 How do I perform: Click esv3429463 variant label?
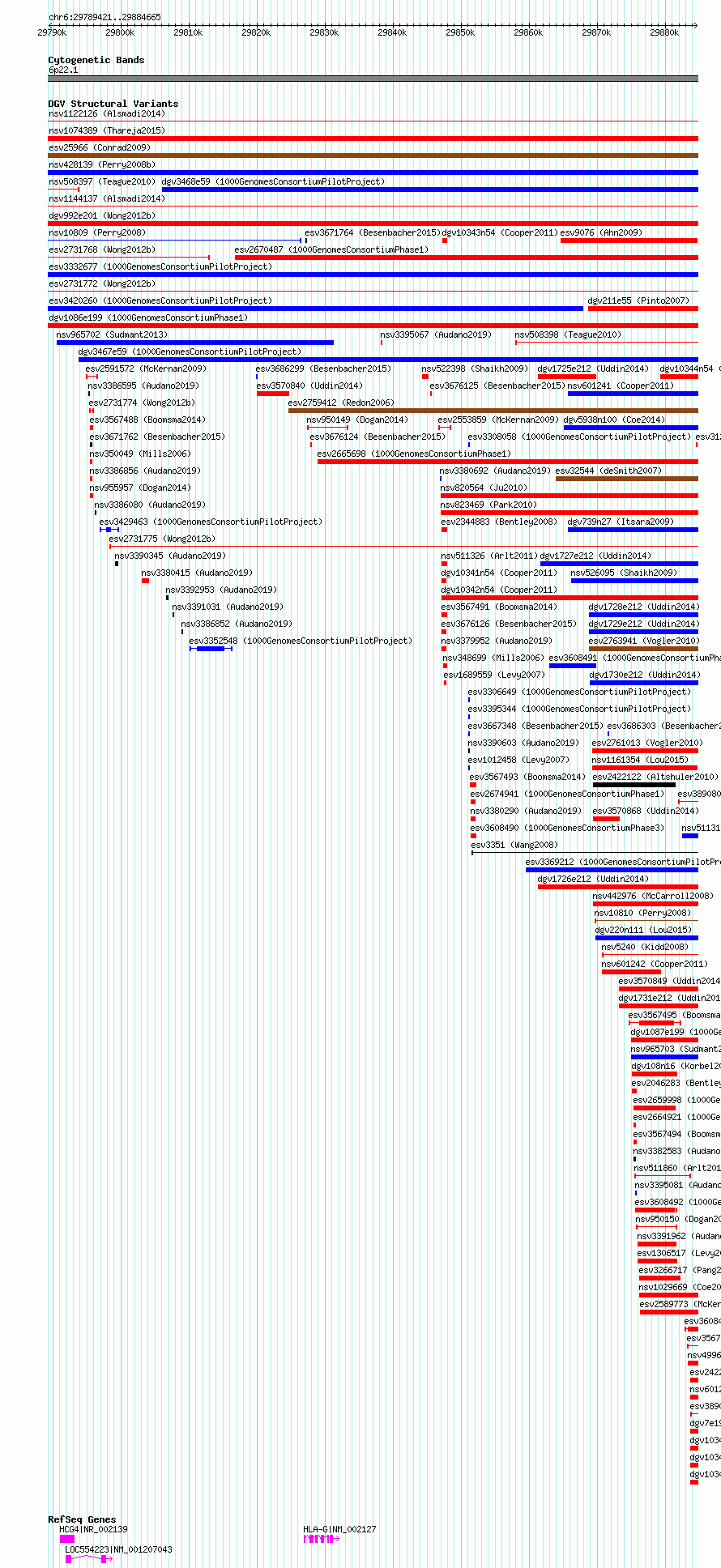click(x=211, y=522)
